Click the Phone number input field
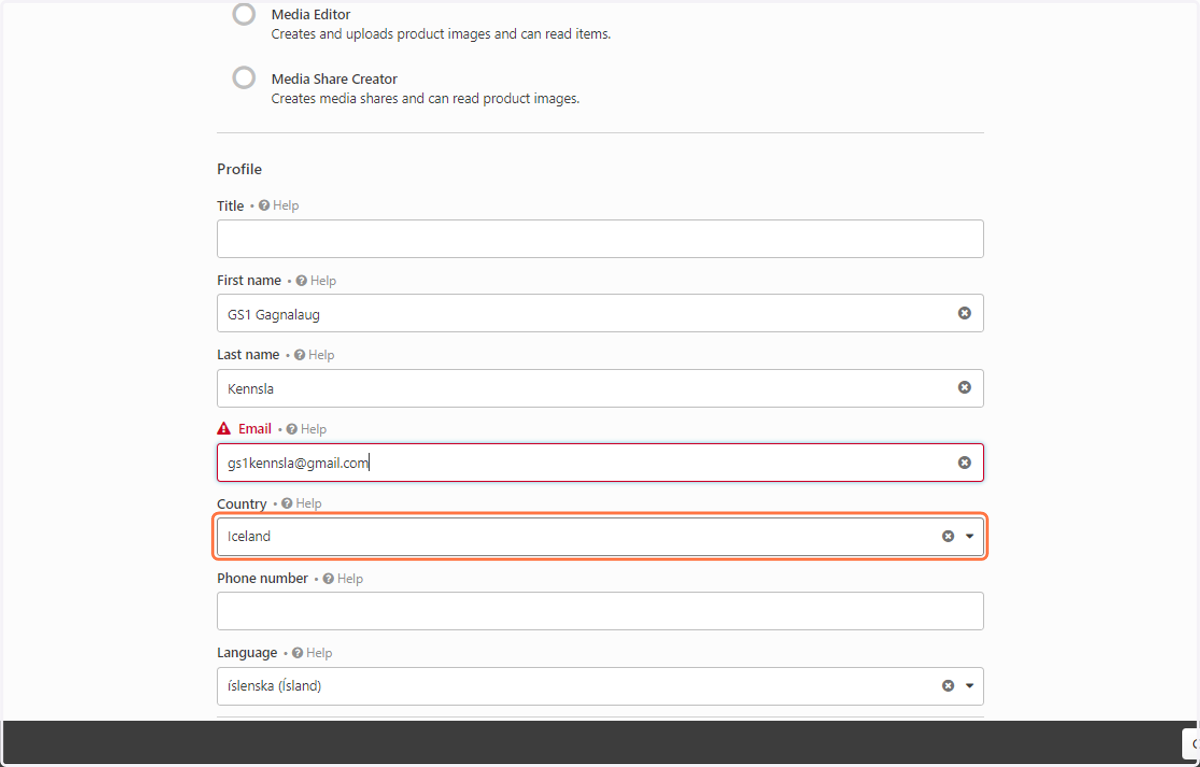The width and height of the screenshot is (1200, 767). [600, 611]
